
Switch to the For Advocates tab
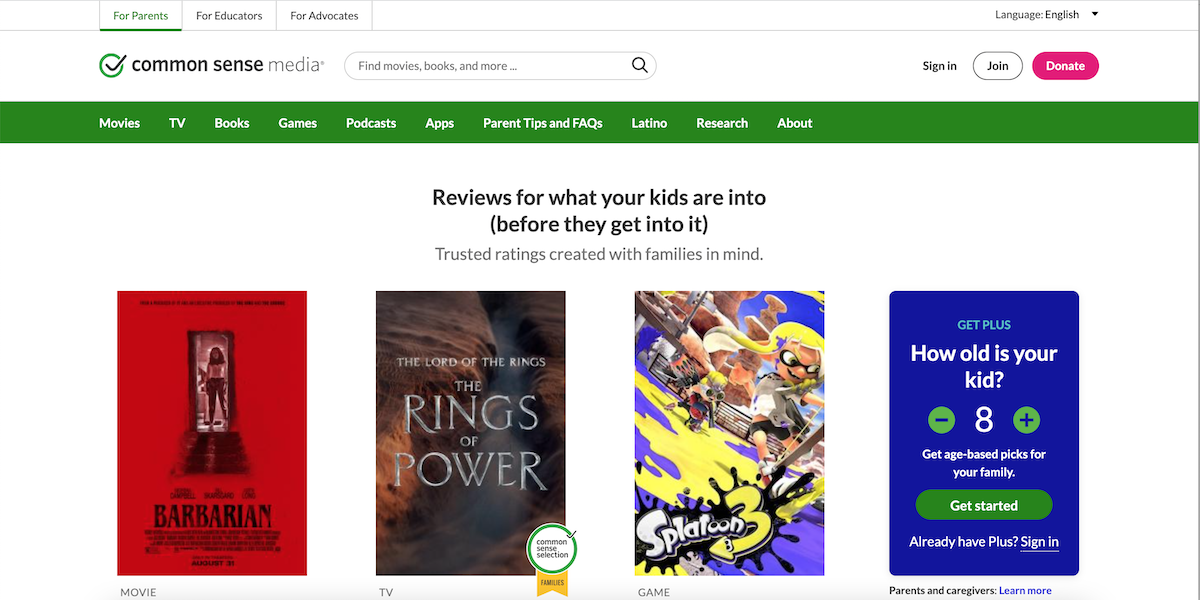[324, 16]
